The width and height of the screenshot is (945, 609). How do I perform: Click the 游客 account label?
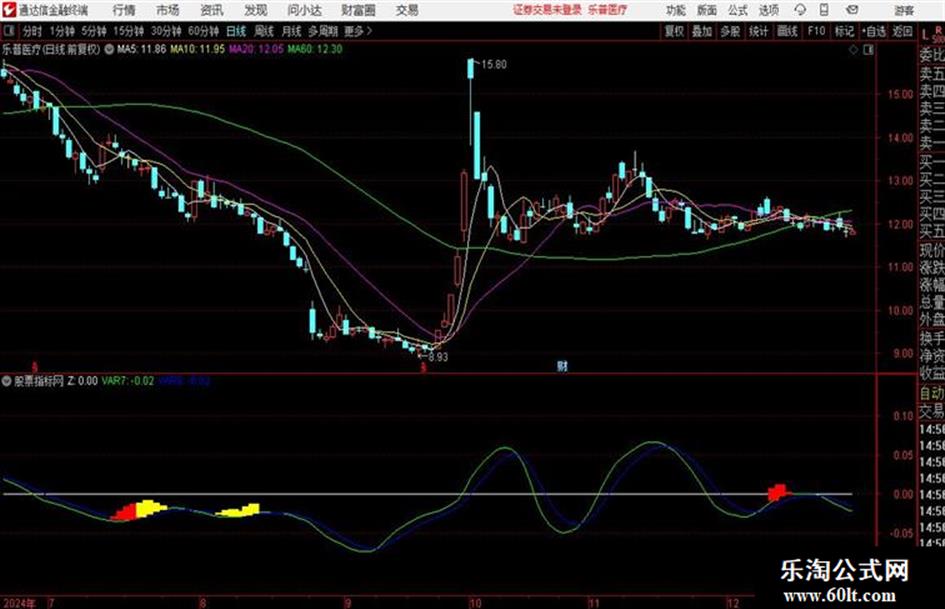tap(904, 10)
